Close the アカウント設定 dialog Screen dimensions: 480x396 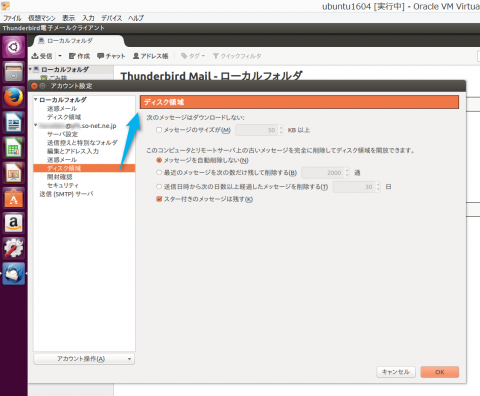[x=34, y=86]
